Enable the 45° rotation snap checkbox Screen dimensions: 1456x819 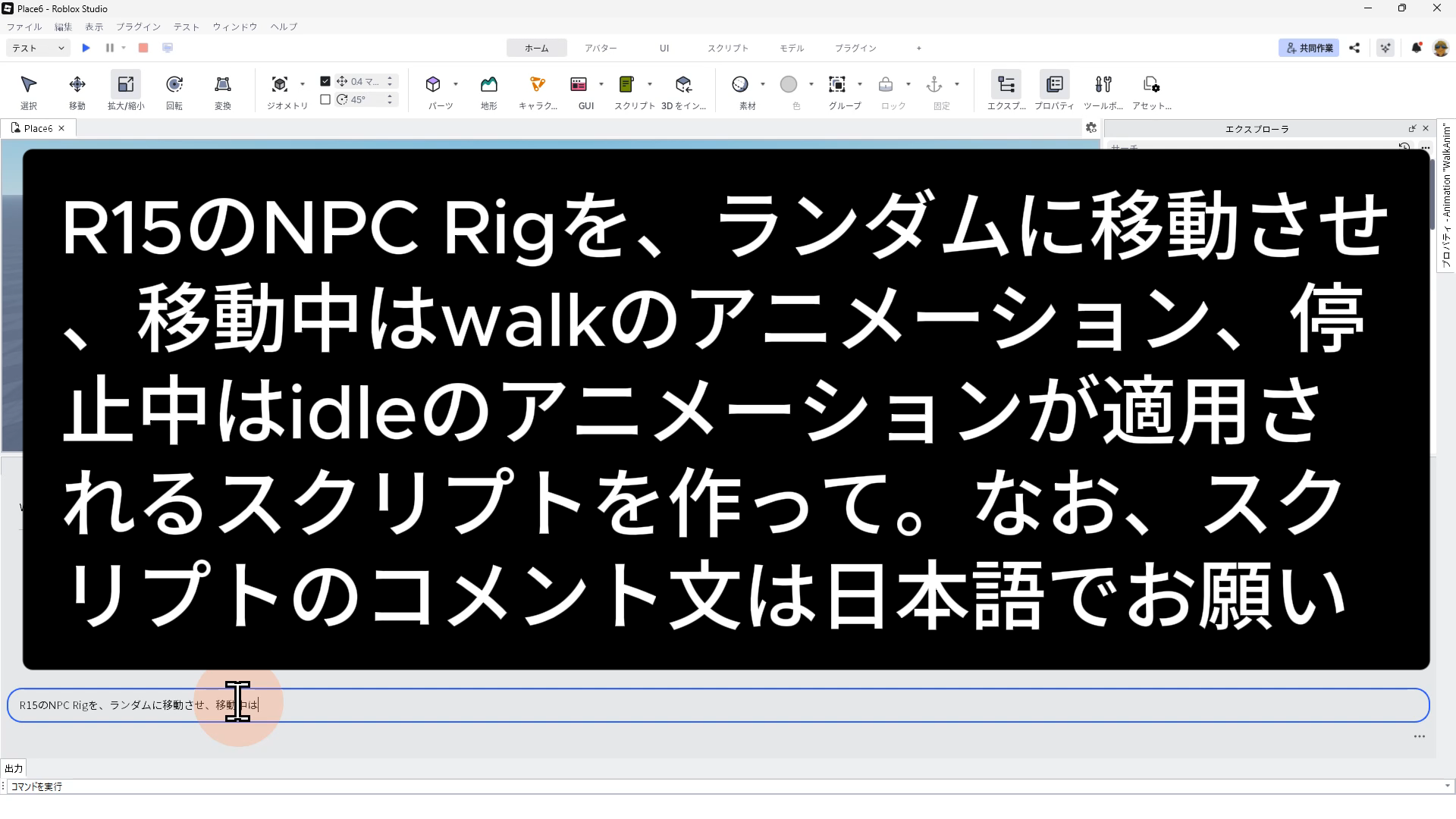tap(325, 99)
